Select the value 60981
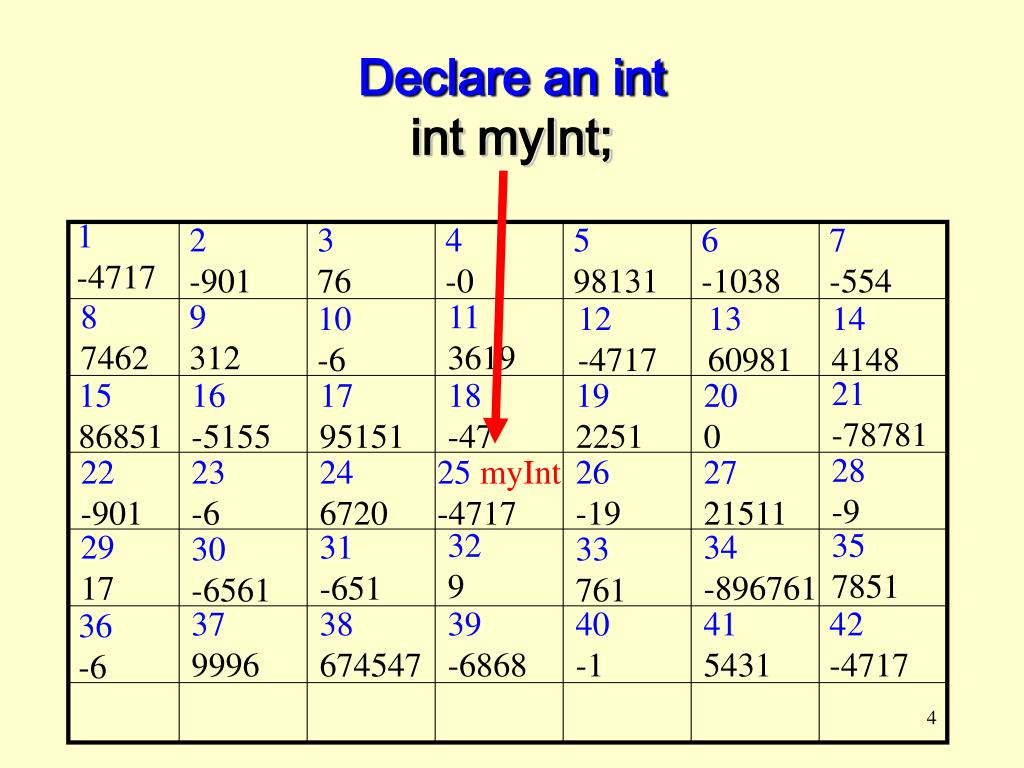The width and height of the screenshot is (1024, 768). click(x=749, y=360)
